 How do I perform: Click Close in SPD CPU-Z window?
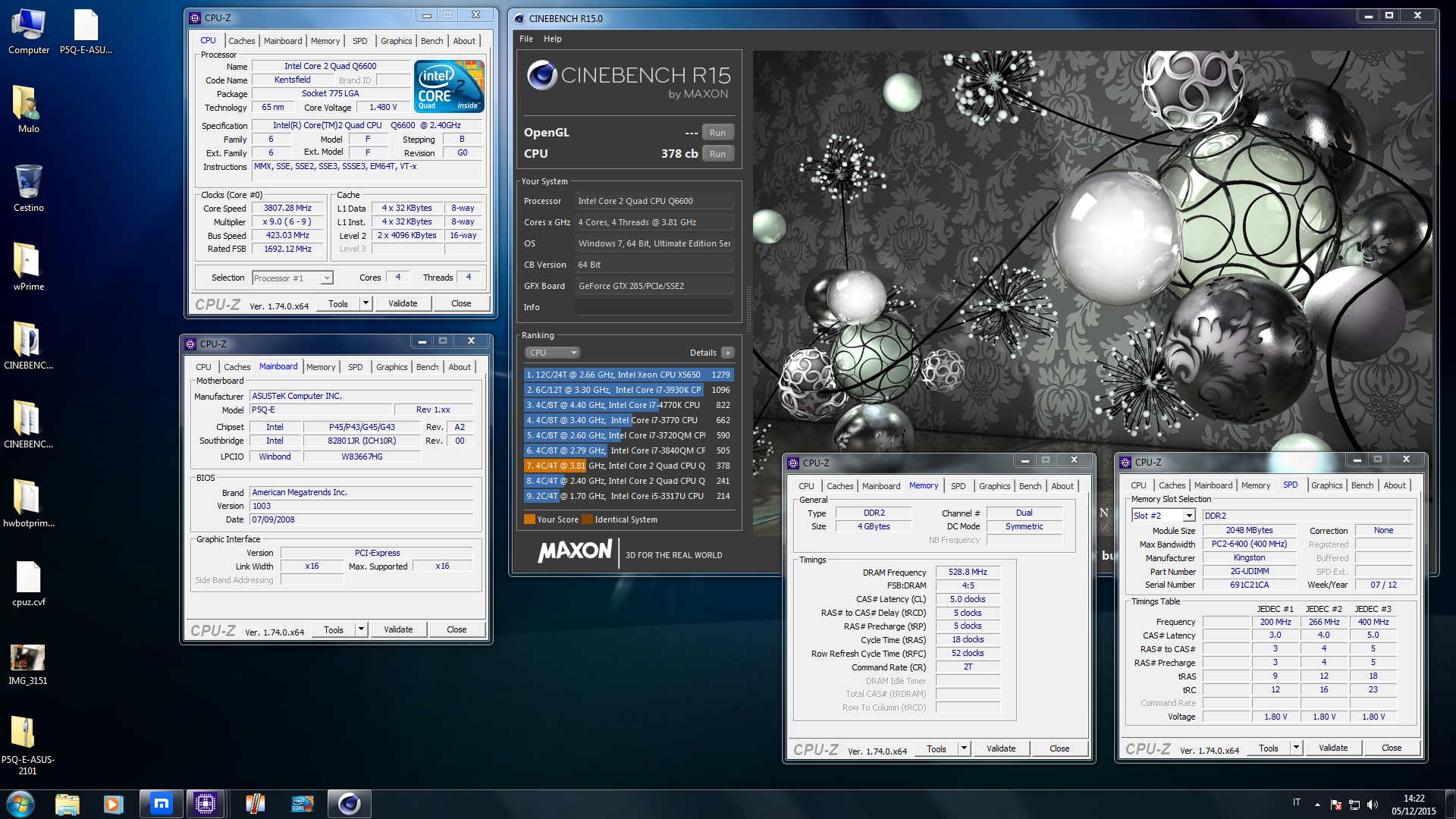coord(1392,748)
